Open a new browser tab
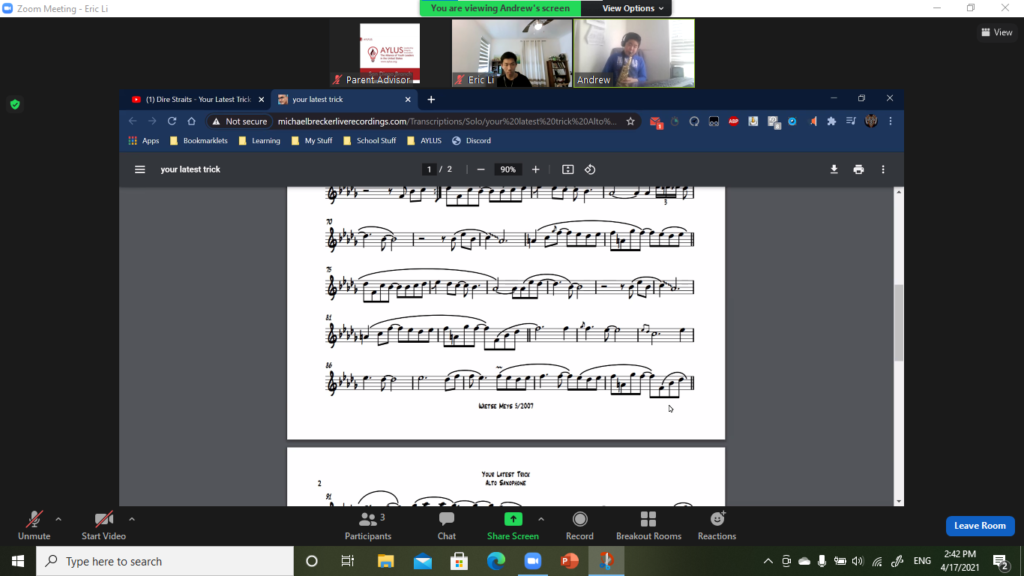 431,99
